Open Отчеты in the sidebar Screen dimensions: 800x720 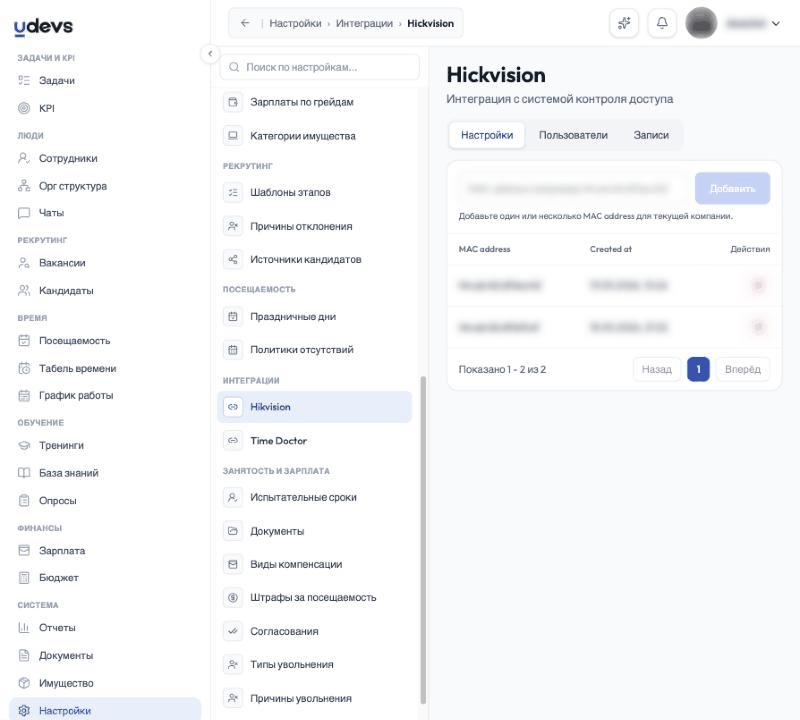click(105, 628)
